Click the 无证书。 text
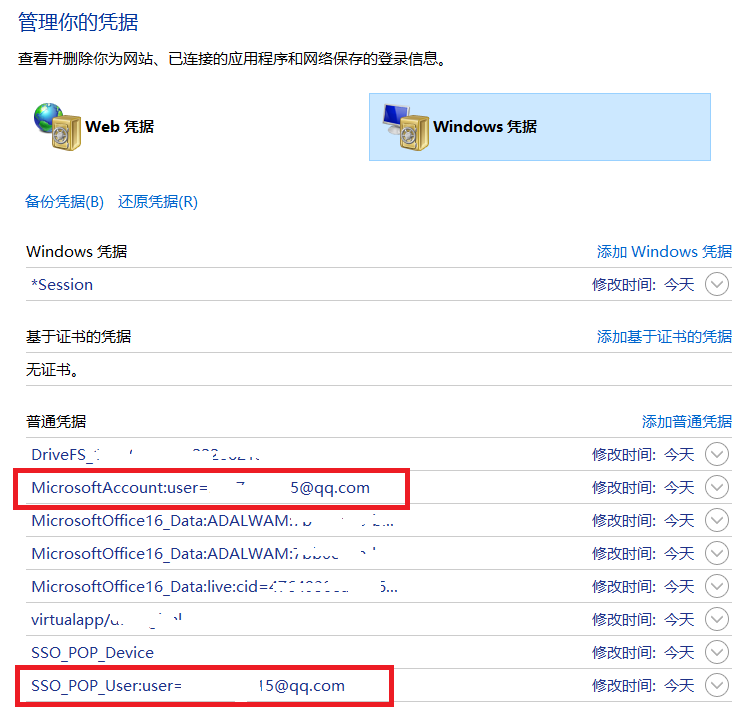Image resolution: width=744 pixels, height=712 pixels. pos(52,370)
